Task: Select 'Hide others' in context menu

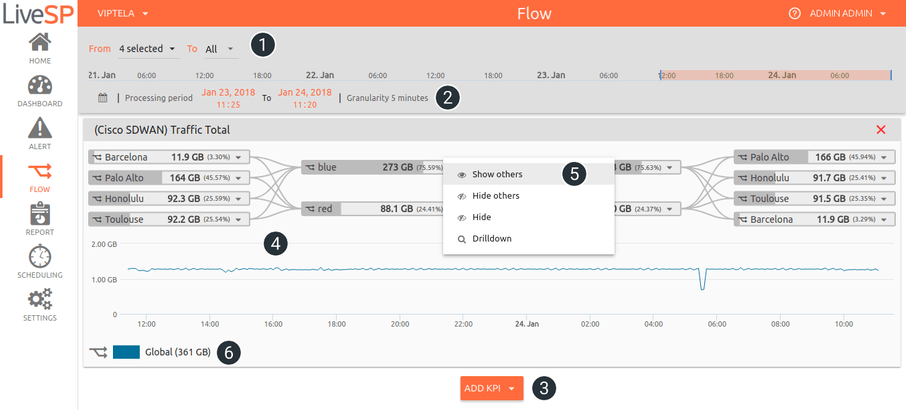Action: [528, 196]
